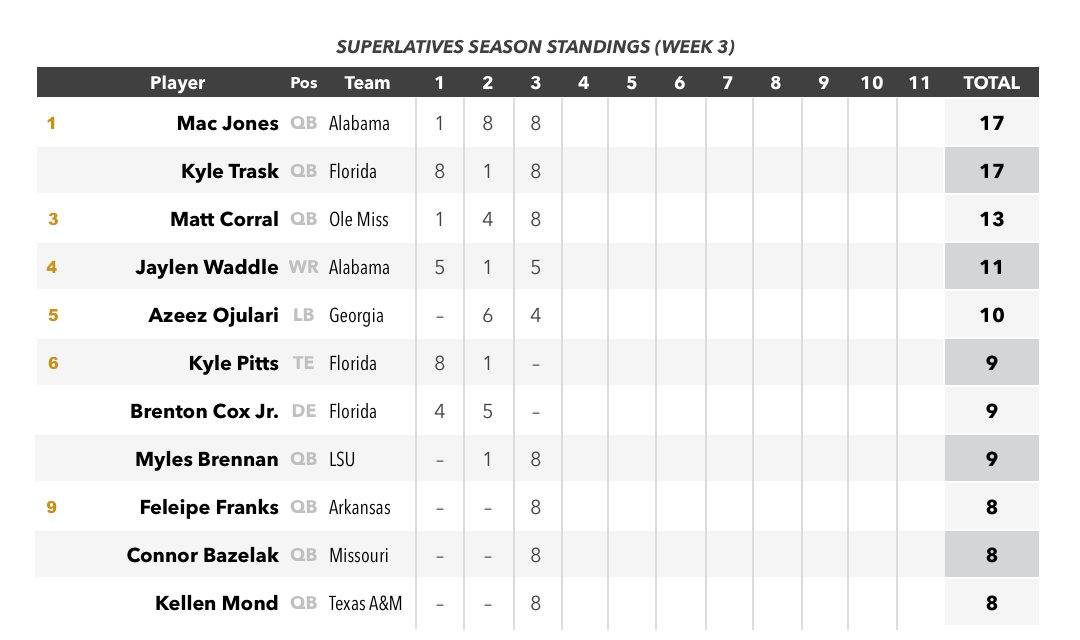Click Kyle Trask's total score of 17
This screenshot has height=640, width=1080.
[991, 171]
